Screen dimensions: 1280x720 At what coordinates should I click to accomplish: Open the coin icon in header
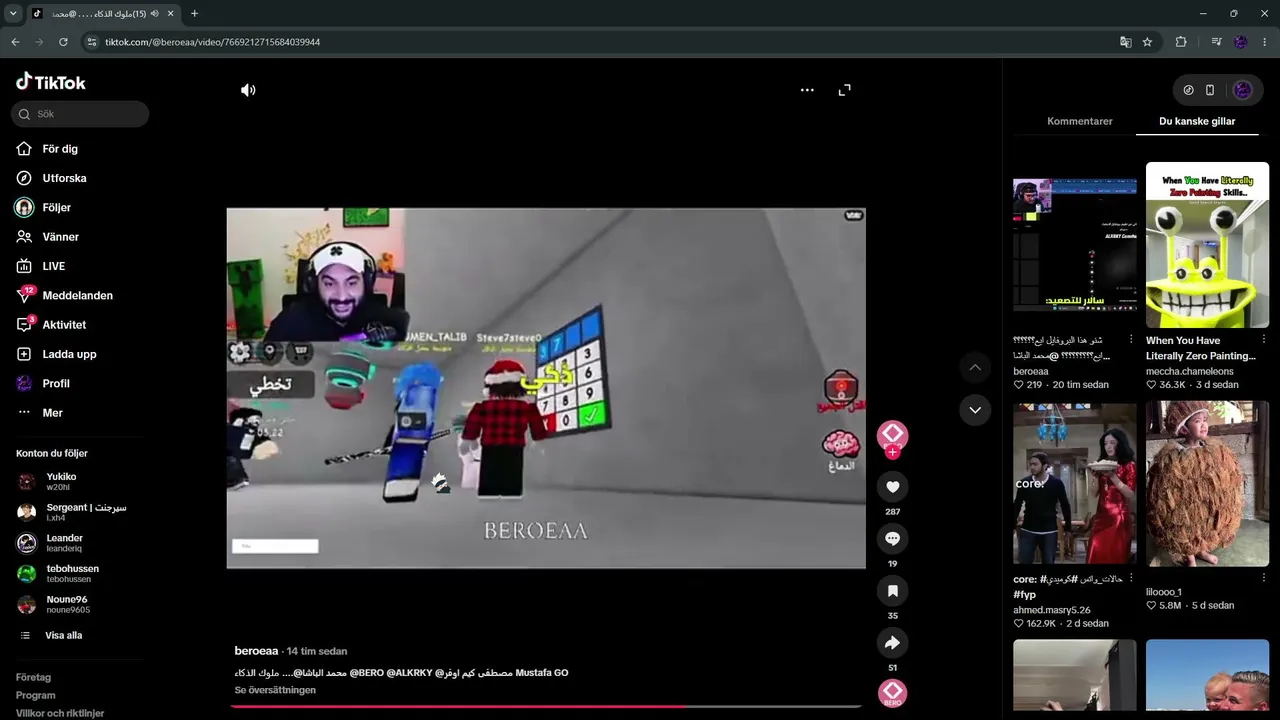pos(1188,90)
